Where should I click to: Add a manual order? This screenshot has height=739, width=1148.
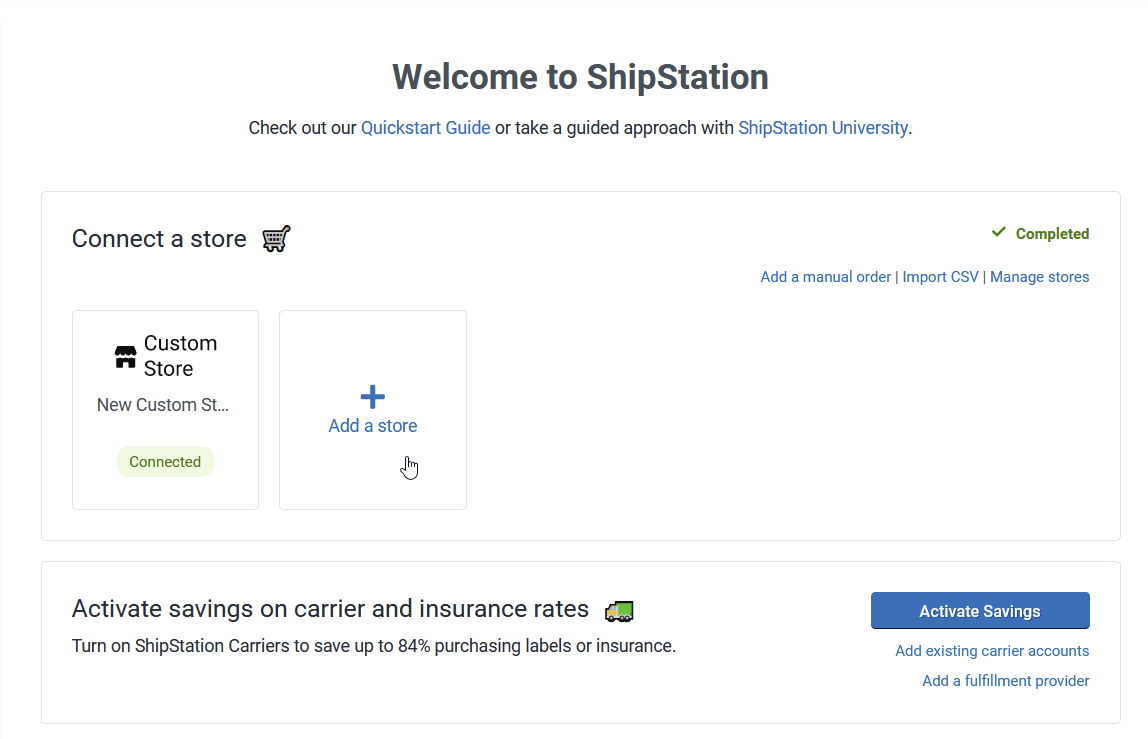[x=825, y=276]
